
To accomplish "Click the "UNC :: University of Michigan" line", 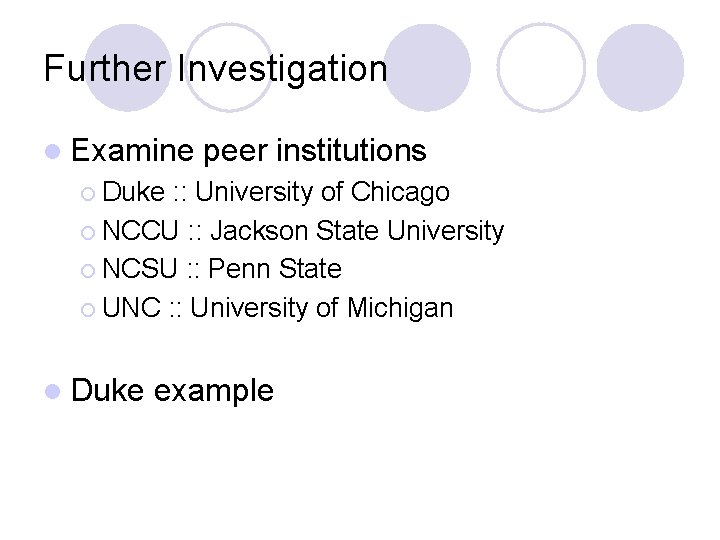I will [278, 308].
